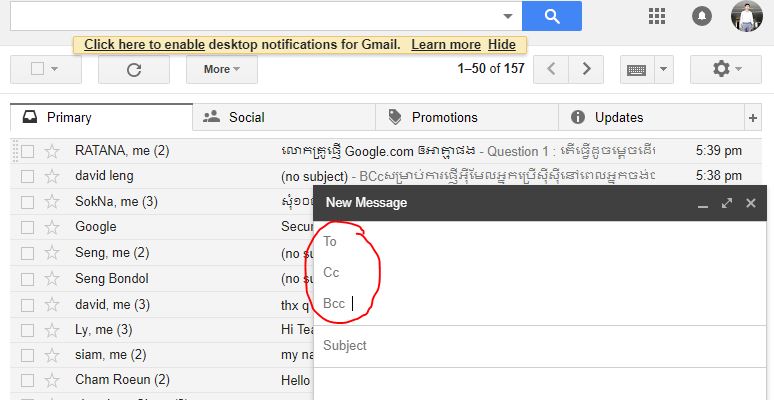Expand the search options dropdown arrow
Screen dimensions: 774x400
507,16
